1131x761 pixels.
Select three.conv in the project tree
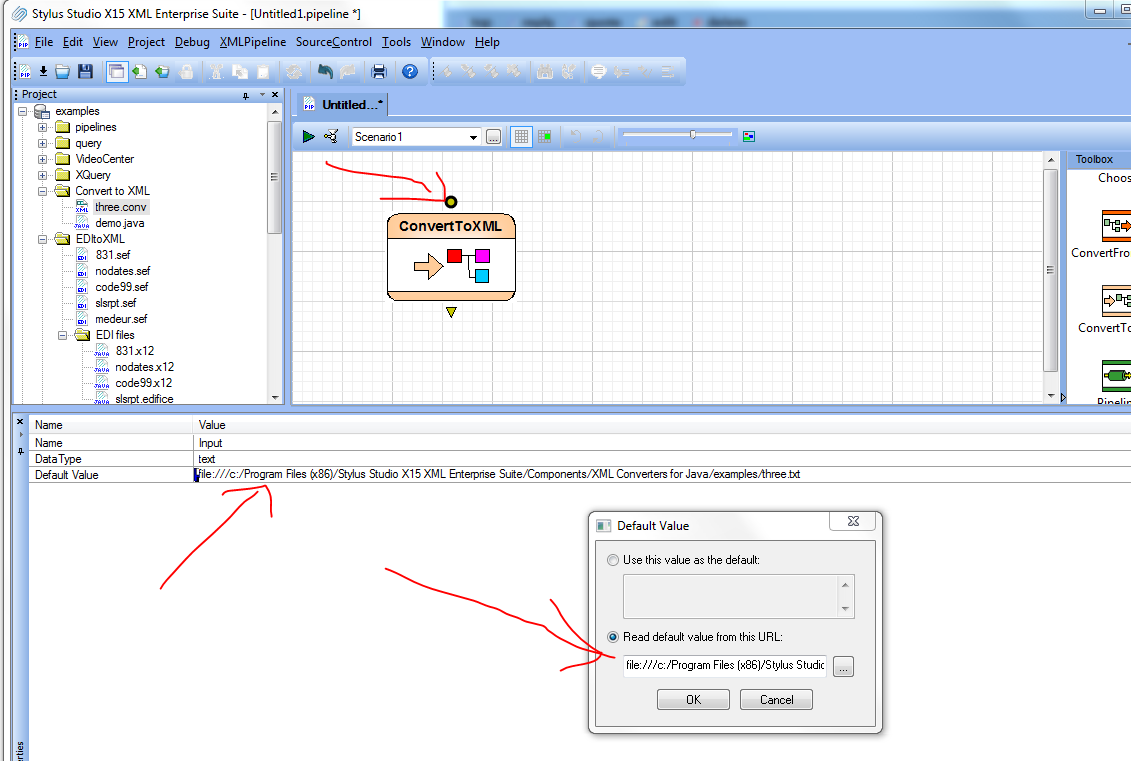(x=120, y=207)
